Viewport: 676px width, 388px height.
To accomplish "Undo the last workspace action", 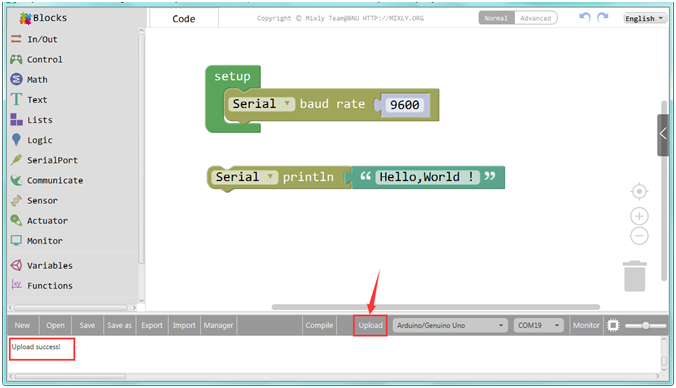I will (x=585, y=17).
